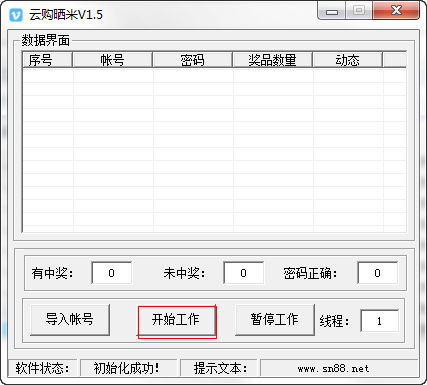This screenshot has width=427, height=385.
Task: Close the window with the red X
Action: click(x=396, y=11)
